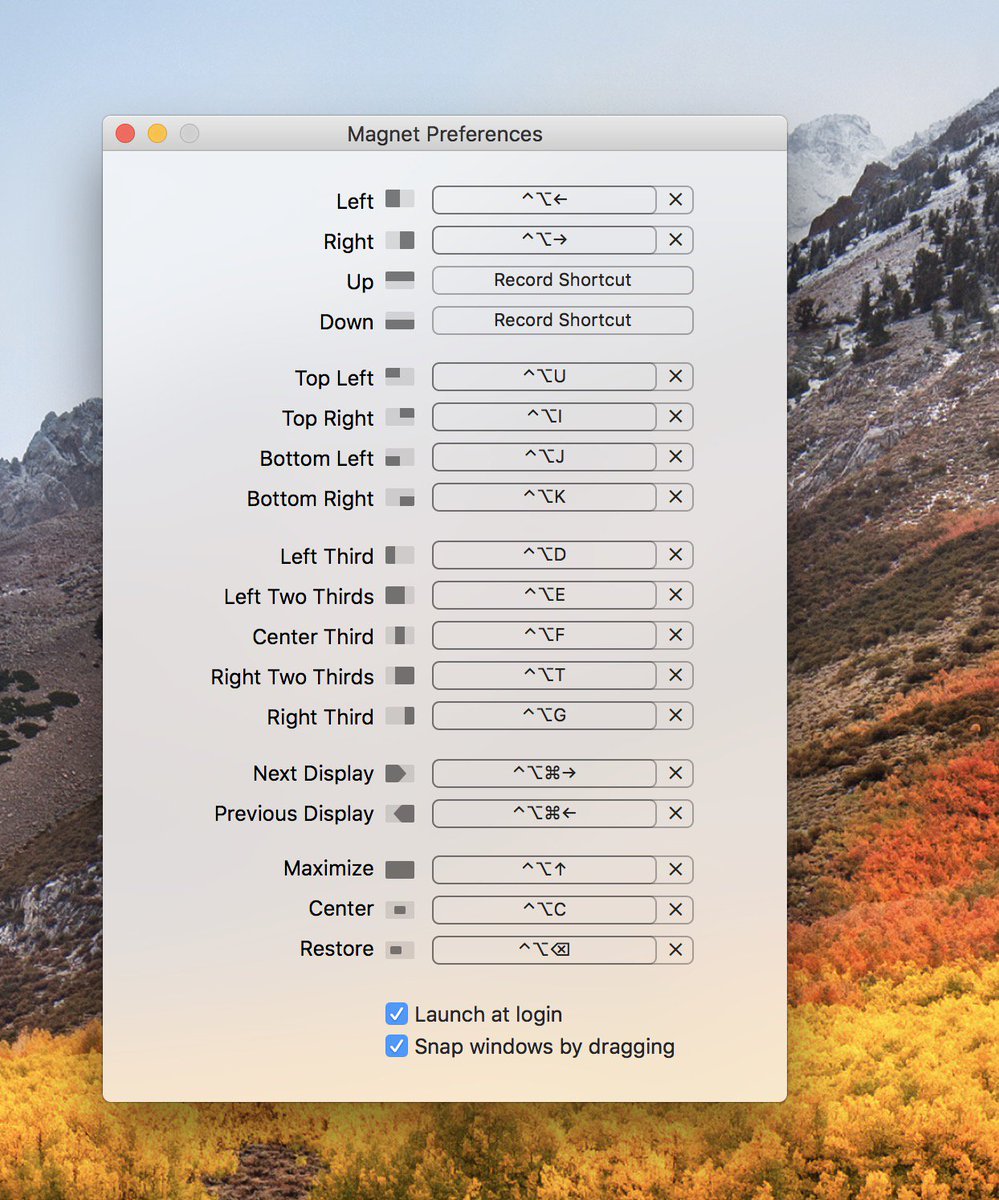Click the Down half layout icon
The width and height of the screenshot is (999, 1200).
coord(400,321)
